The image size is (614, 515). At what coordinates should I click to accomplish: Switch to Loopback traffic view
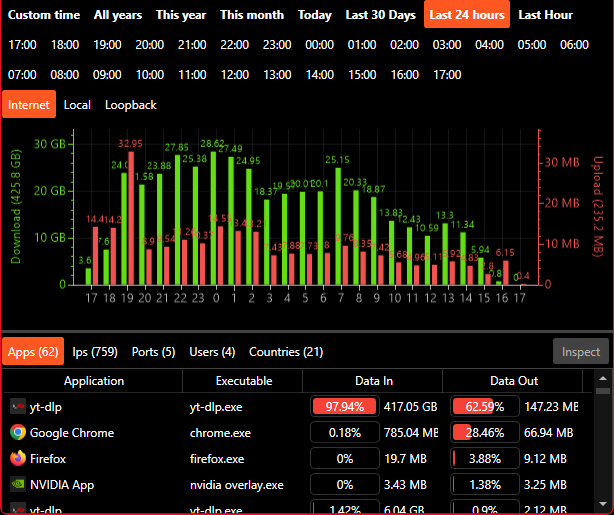[x=130, y=105]
